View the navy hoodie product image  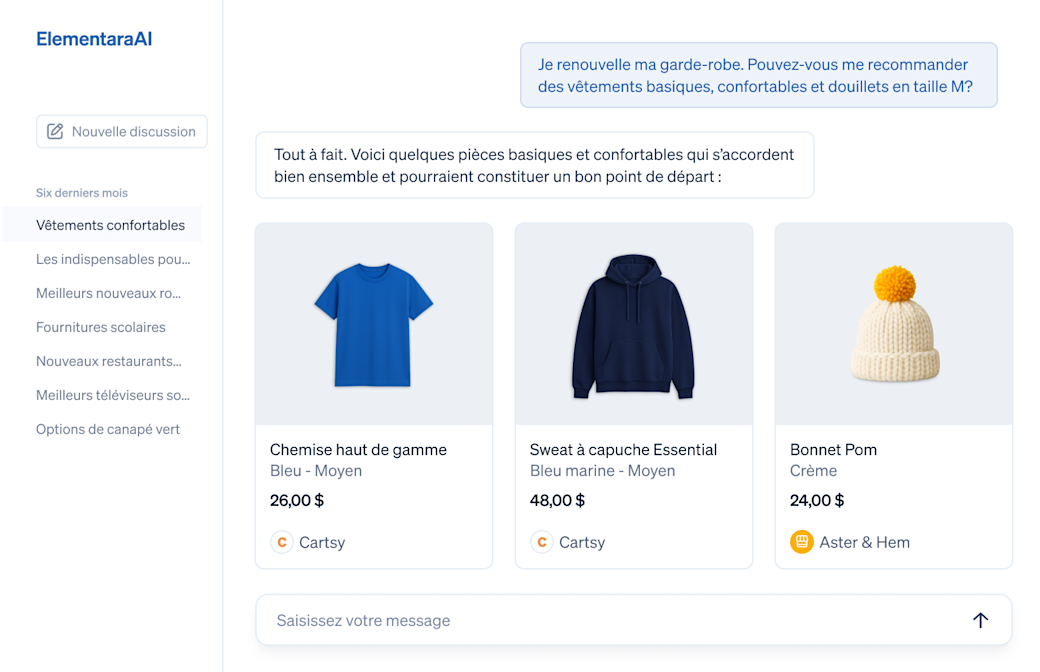click(x=634, y=324)
